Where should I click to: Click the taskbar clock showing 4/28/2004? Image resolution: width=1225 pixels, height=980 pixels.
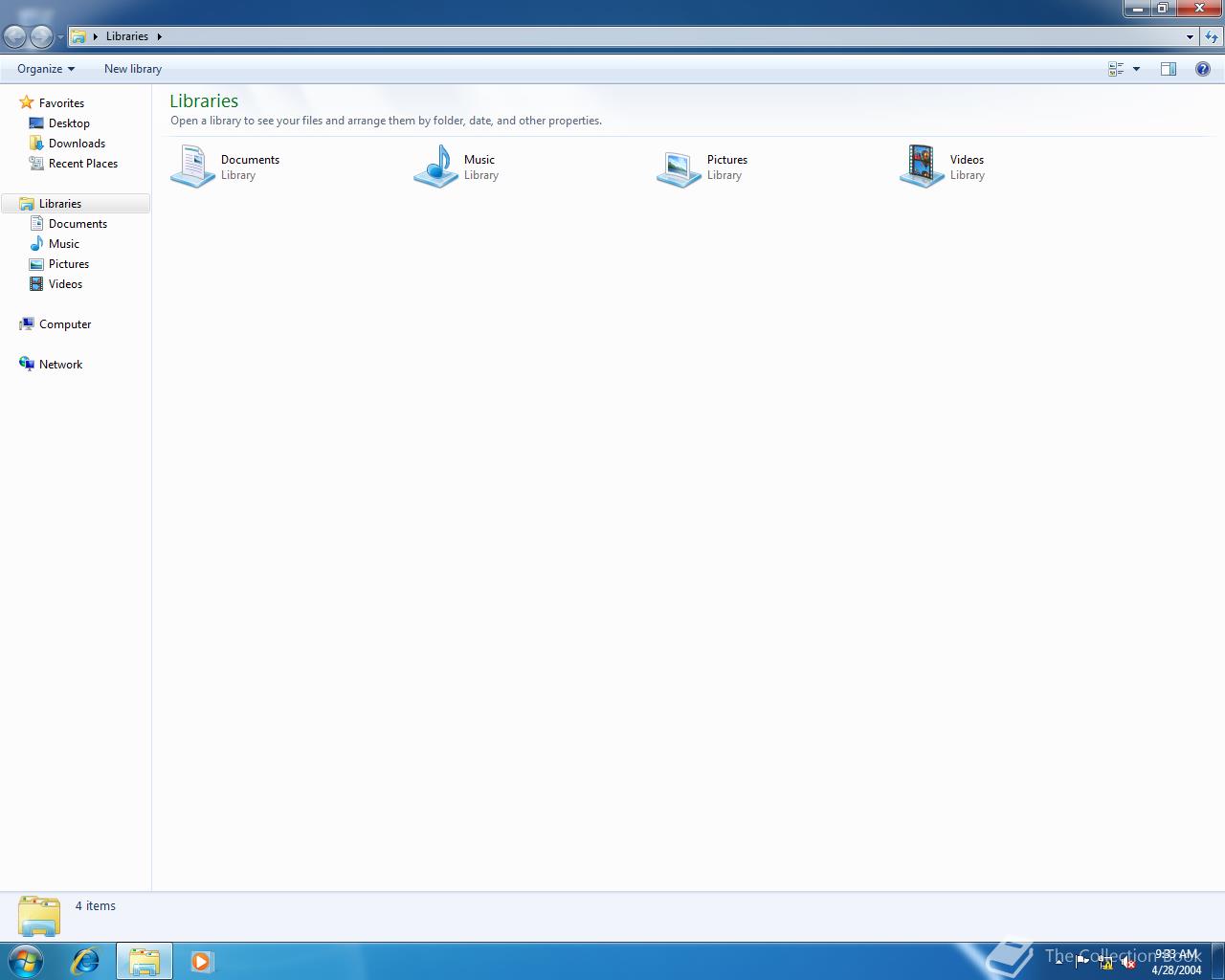click(x=1176, y=962)
